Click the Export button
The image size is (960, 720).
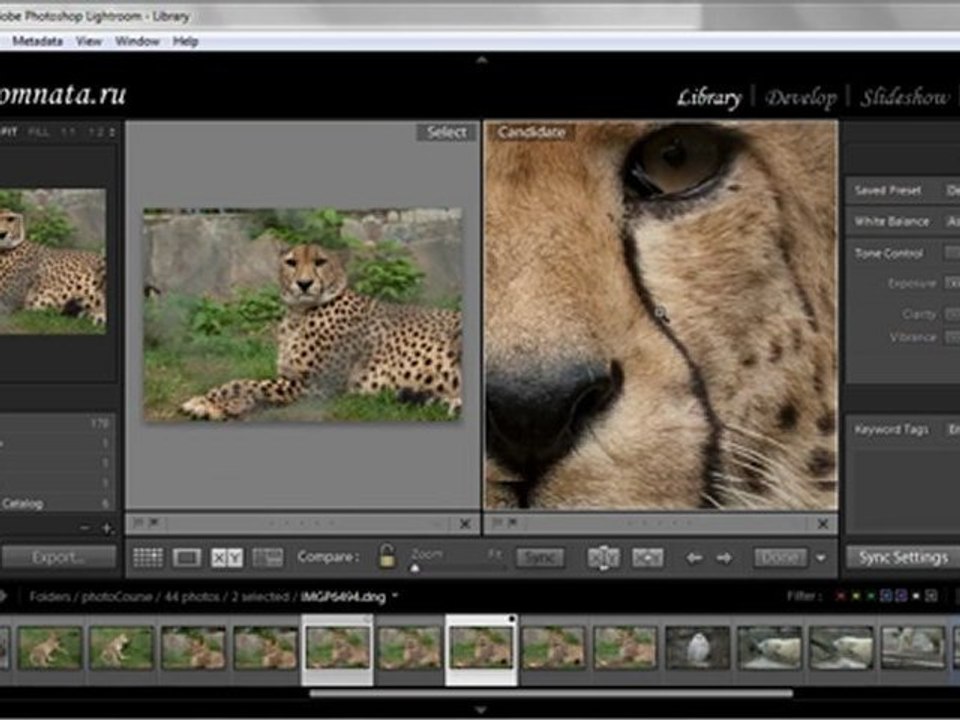pyautogui.click(x=59, y=557)
